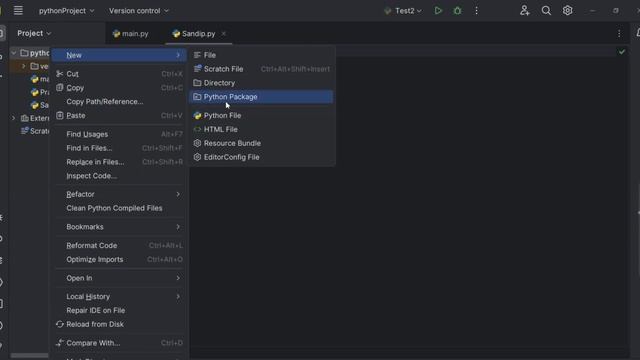Run the Test2 configuration
This screenshot has width=640, height=360.
click(x=438, y=11)
